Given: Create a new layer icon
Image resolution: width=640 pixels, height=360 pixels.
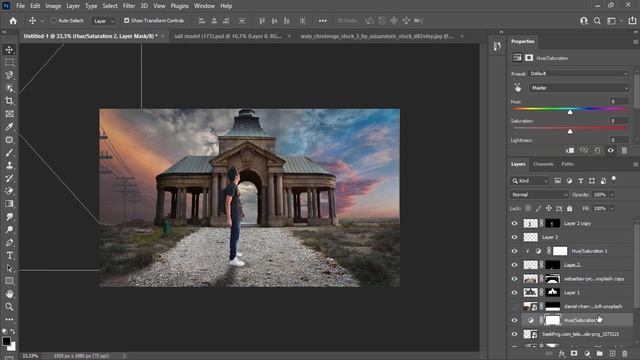Looking at the screenshot, I should 612,353.
